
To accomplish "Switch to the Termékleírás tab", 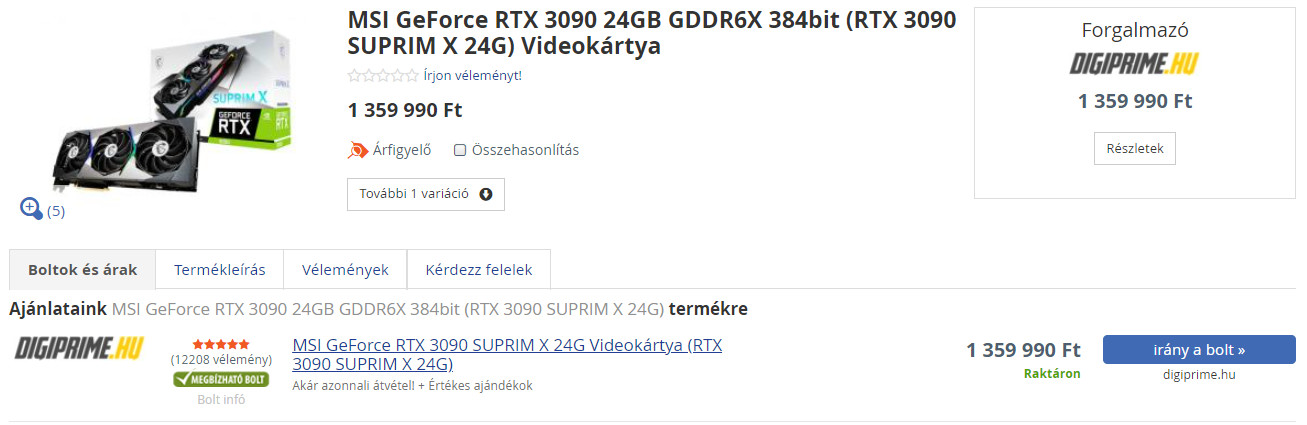I will (x=220, y=270).
